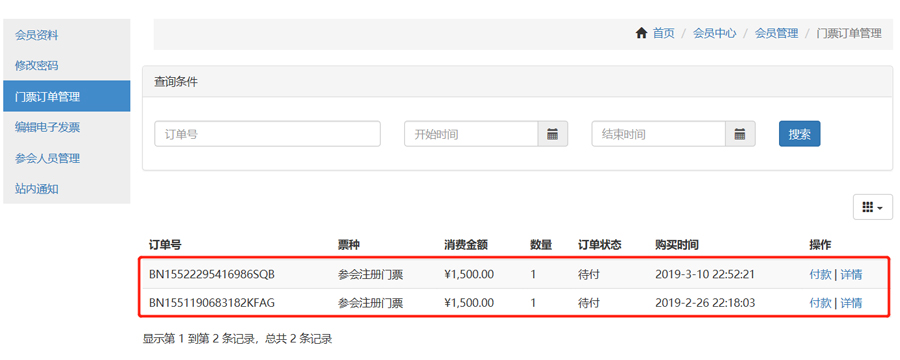The image size is (900, 360).
Task: Open the column grid dropdown button
Action: click(873, 207)
